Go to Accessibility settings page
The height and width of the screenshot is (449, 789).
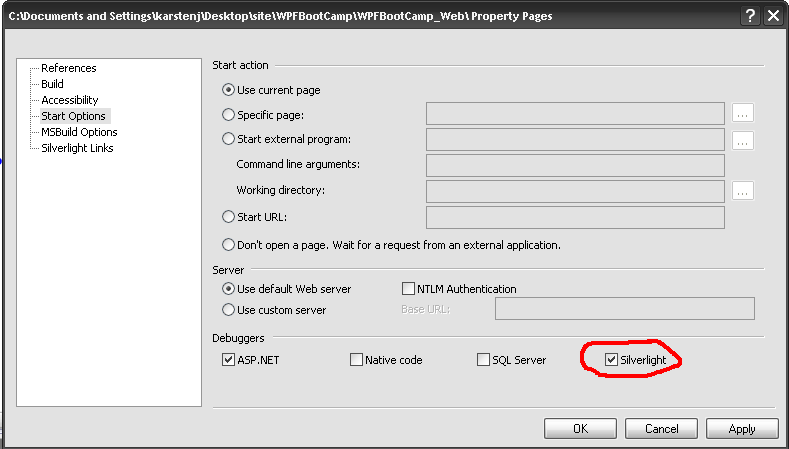(69, 100)
